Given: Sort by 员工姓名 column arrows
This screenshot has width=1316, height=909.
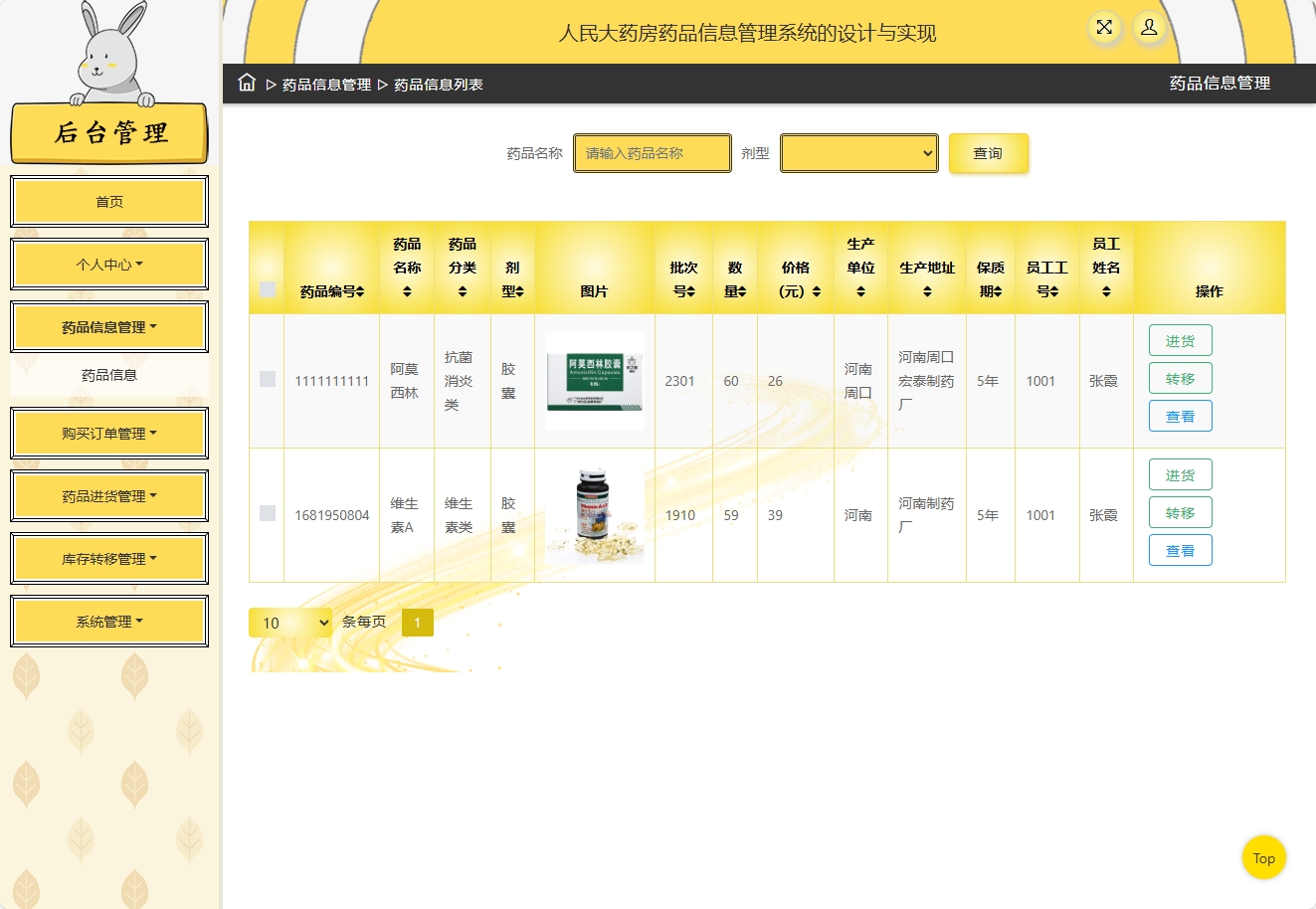Looking at the screenshot, I should point(1106,291).
